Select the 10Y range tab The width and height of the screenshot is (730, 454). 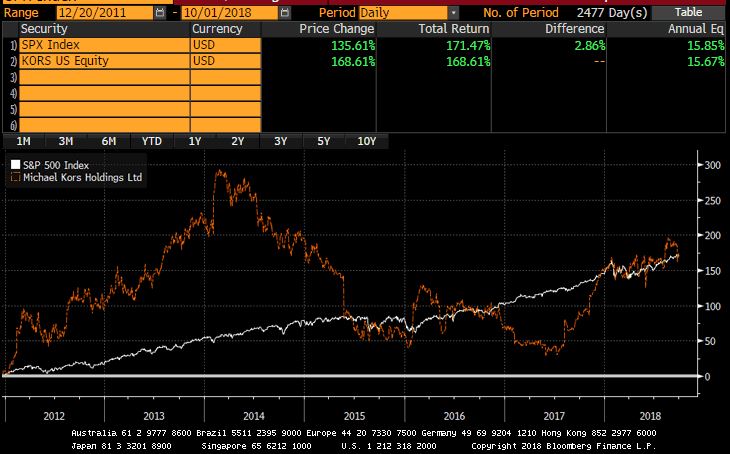point(366,141)
